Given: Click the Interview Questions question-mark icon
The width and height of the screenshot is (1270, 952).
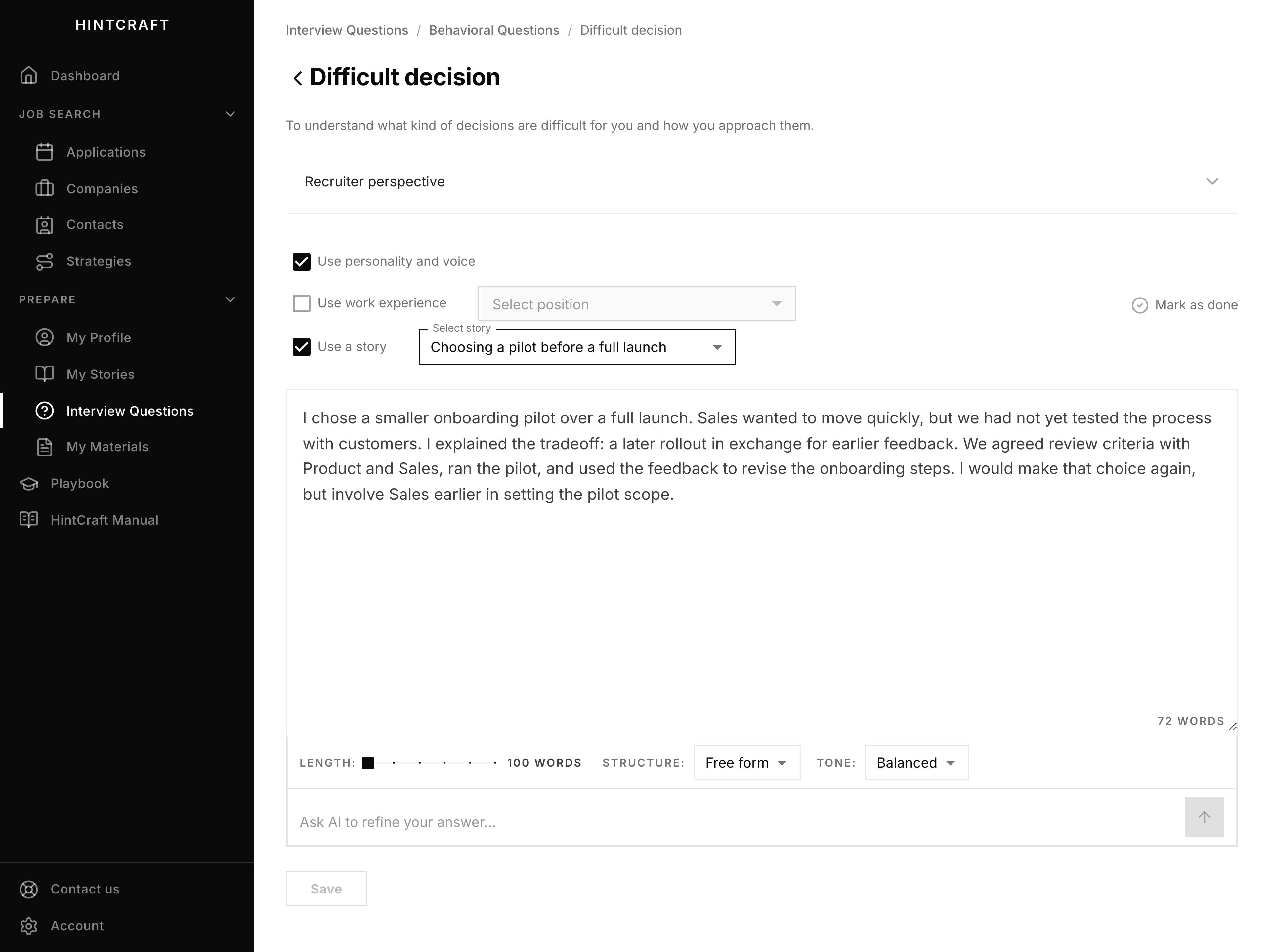Looking at the screenshot, I should click(44, 411).
